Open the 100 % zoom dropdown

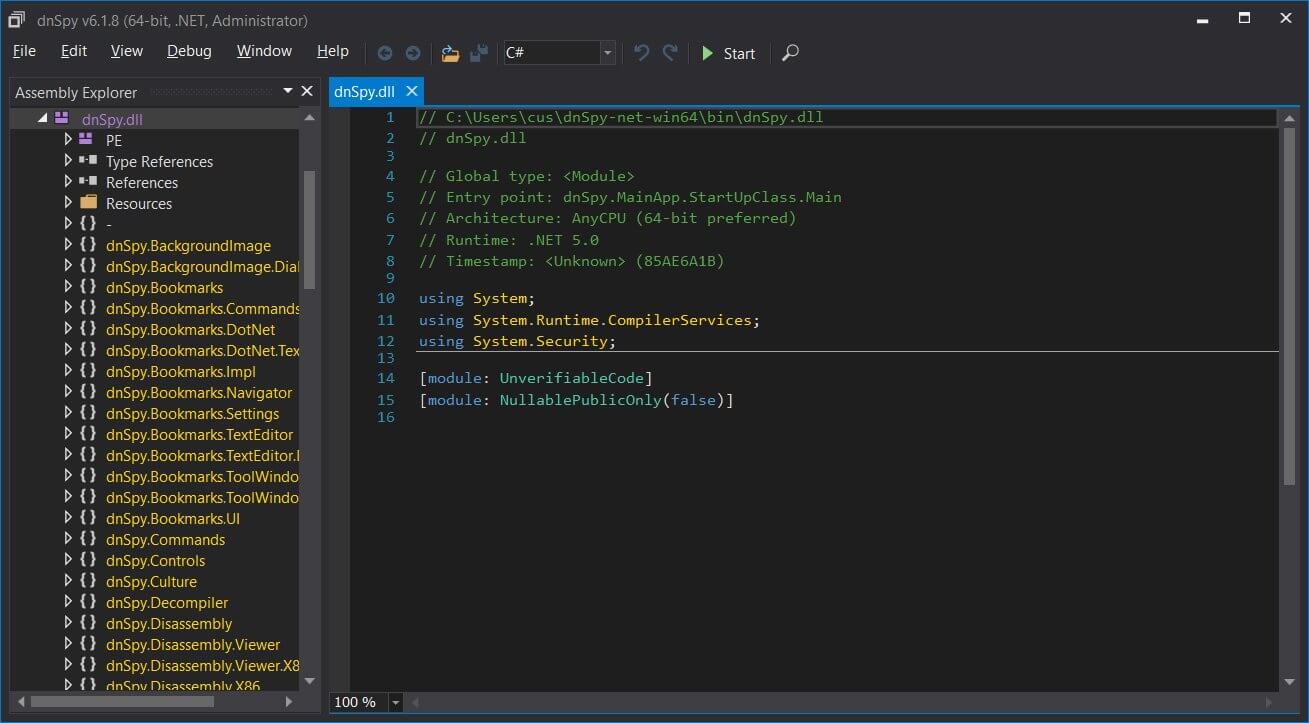[396, 702]
